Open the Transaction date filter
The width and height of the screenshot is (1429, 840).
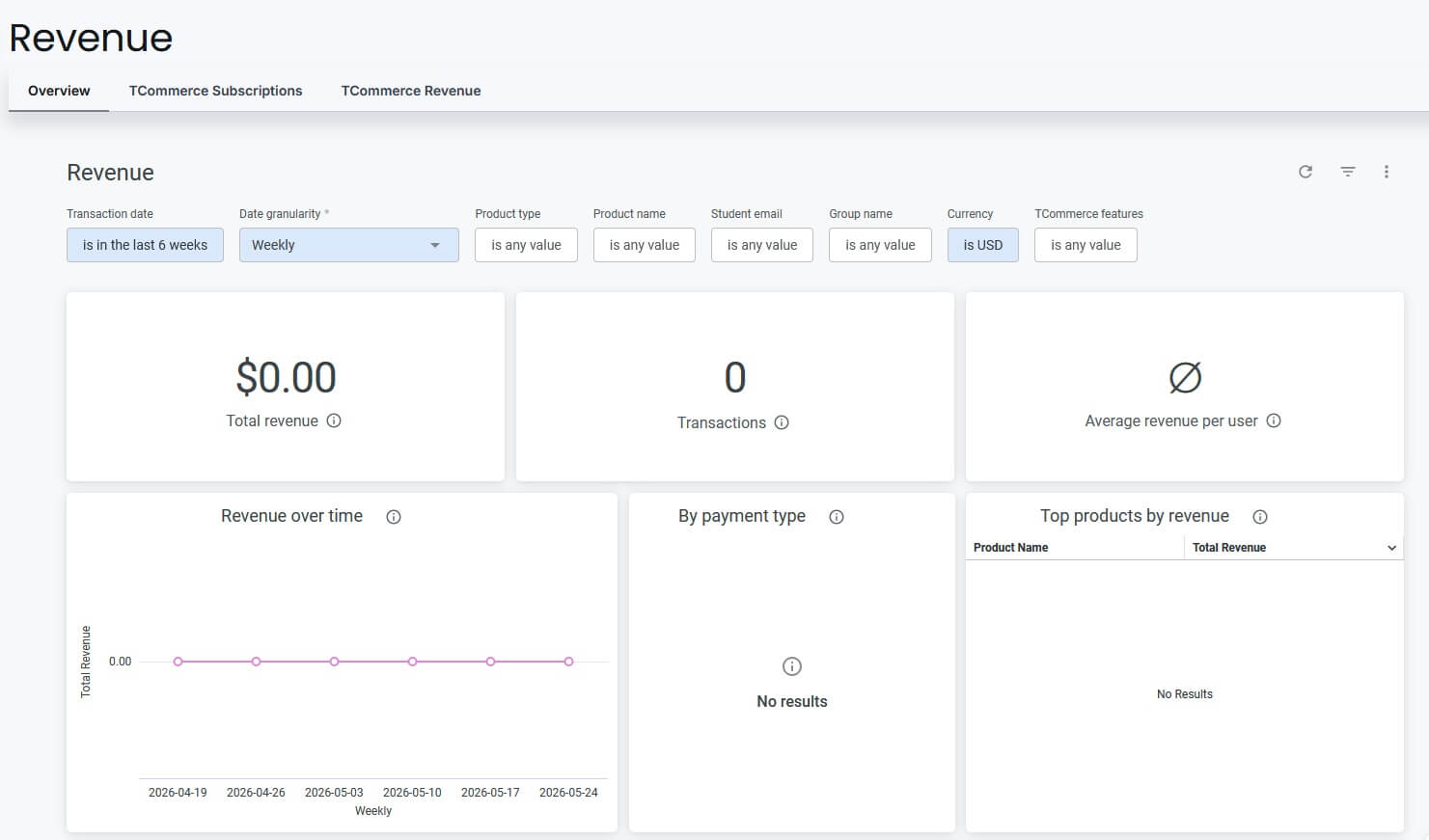coord(145,245)
